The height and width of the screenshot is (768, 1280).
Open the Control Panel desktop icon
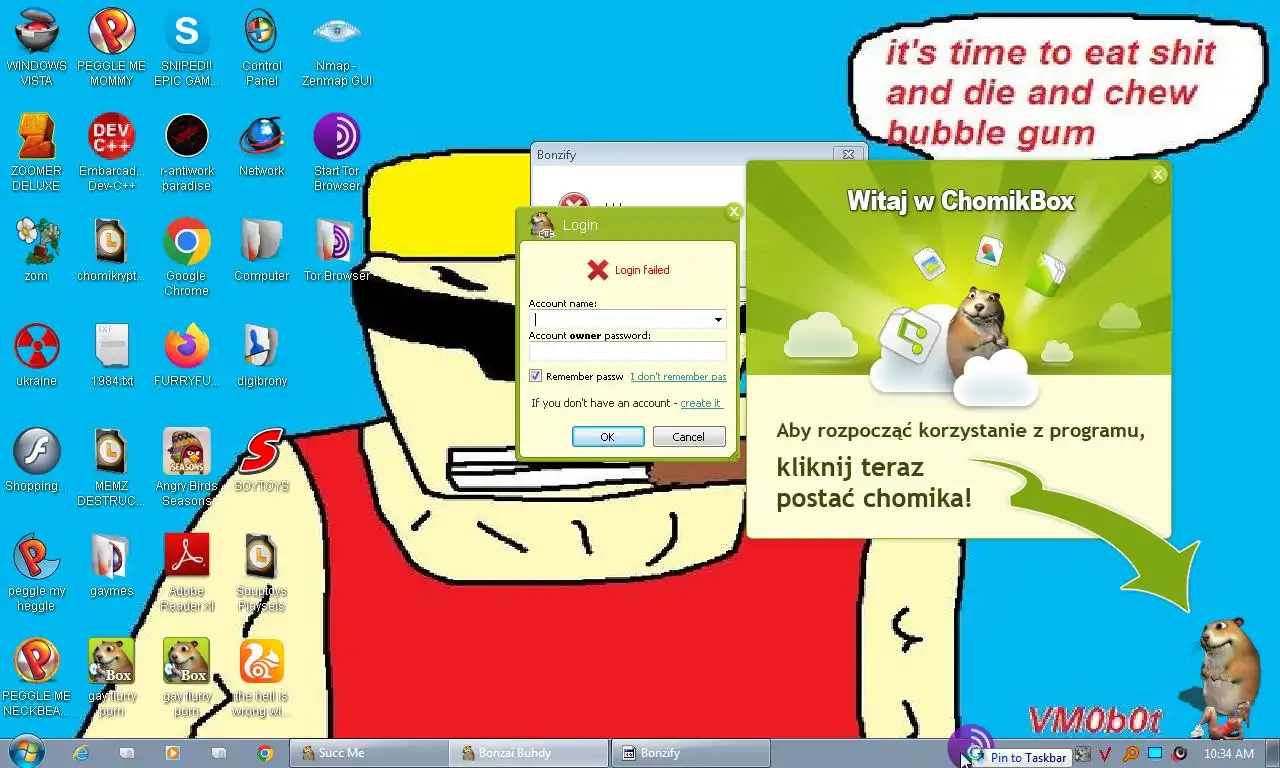[x=262, y=47]
